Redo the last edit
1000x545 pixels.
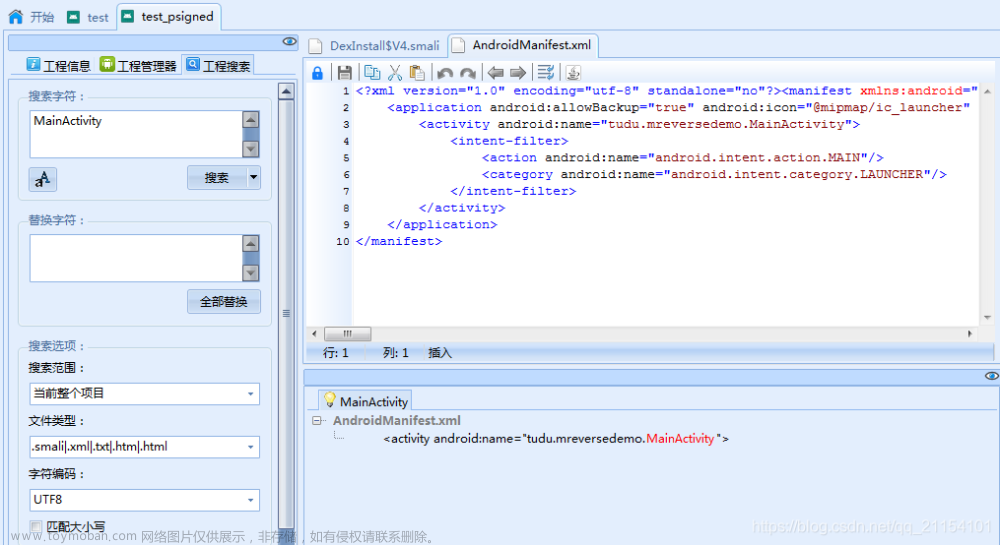coord(467,73)
